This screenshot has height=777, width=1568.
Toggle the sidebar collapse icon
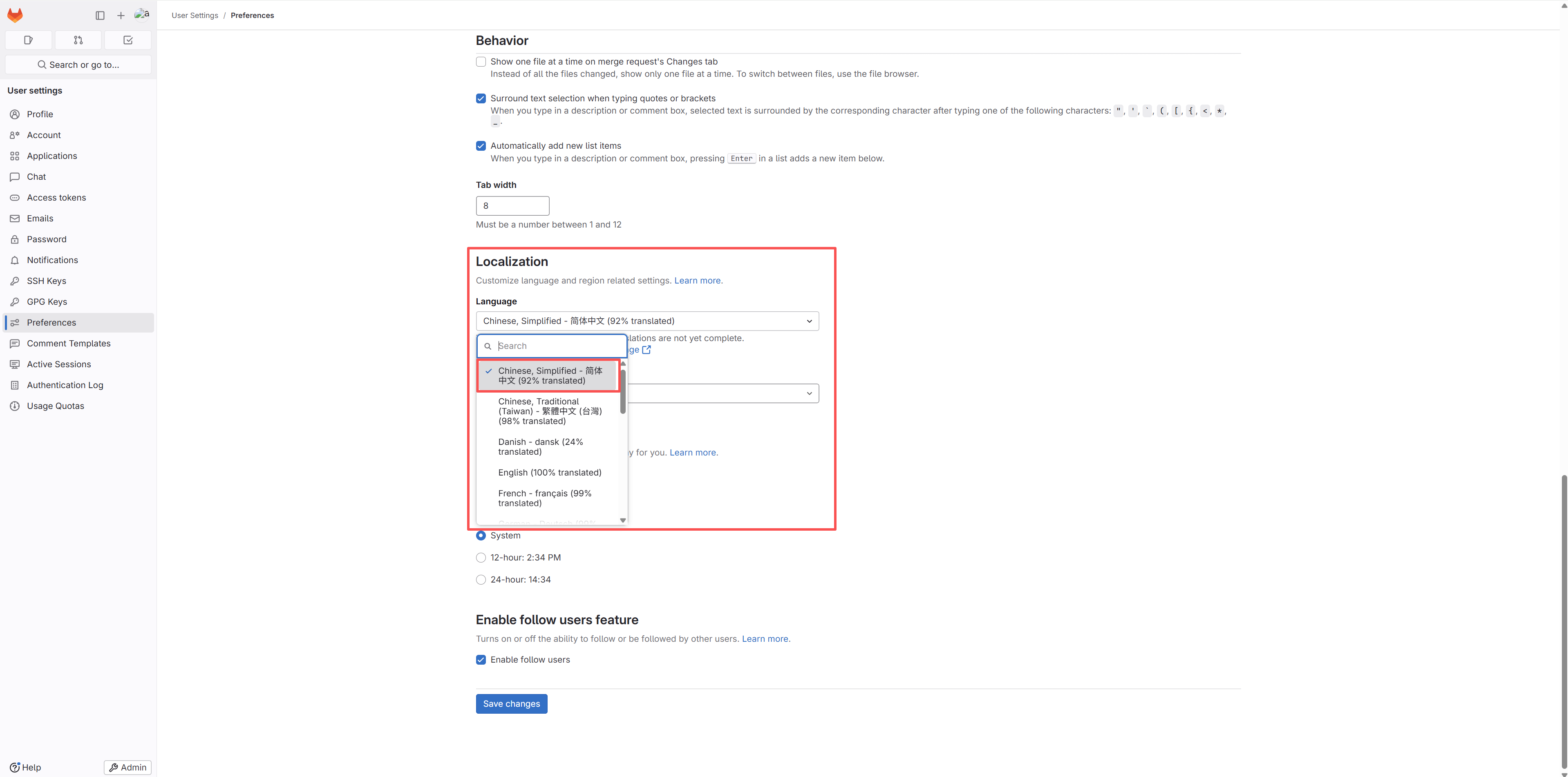[100, 15]
